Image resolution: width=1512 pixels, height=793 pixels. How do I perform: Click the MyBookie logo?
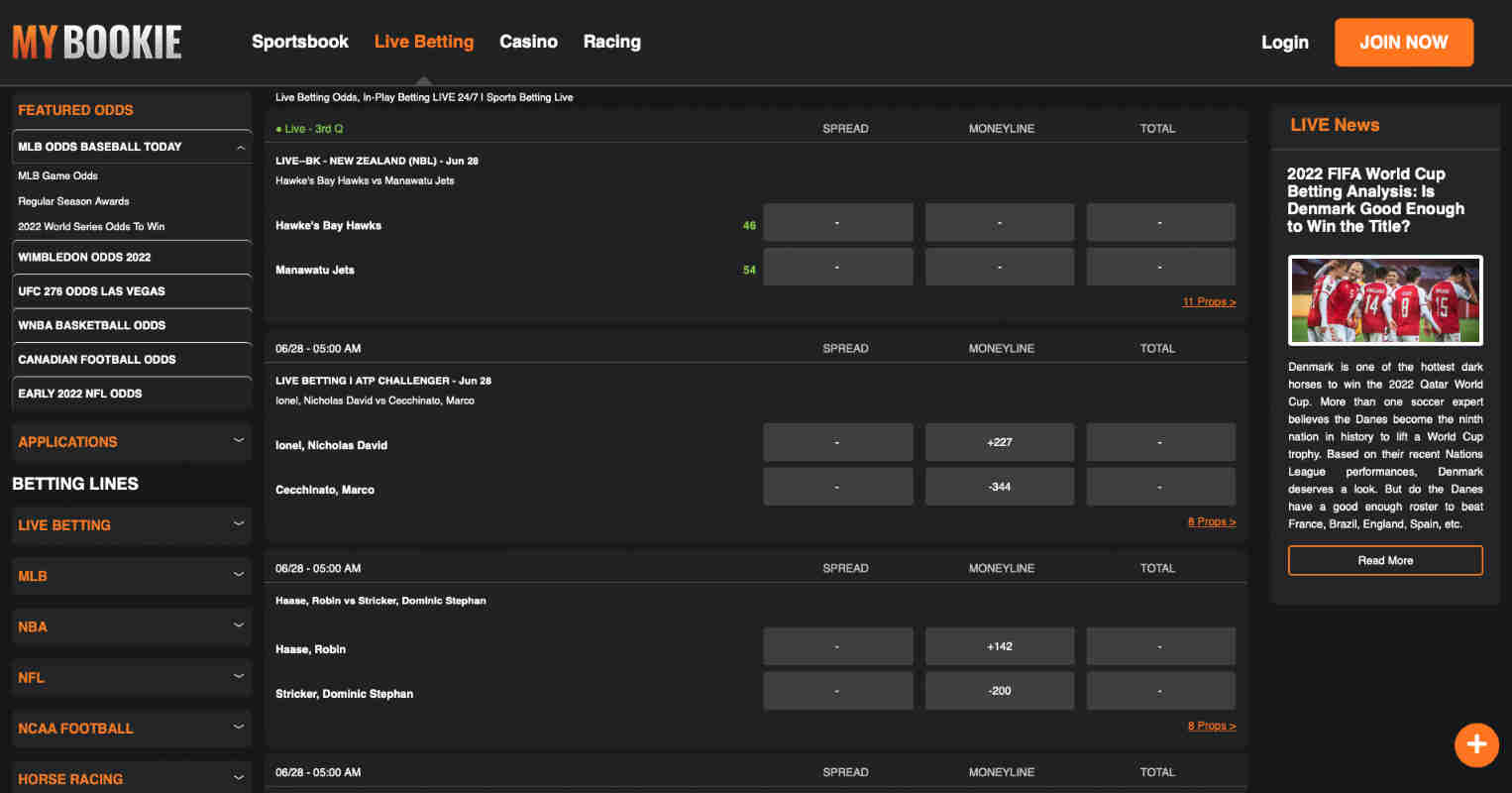(x=97, y=43)
